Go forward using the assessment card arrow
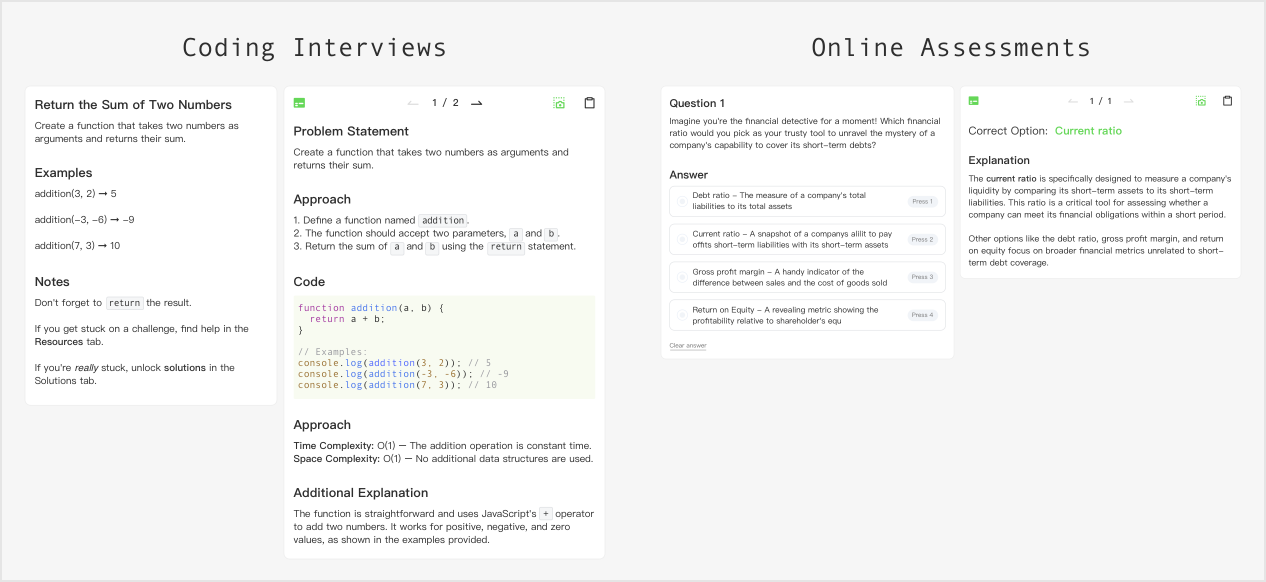 coord(1128,100)
